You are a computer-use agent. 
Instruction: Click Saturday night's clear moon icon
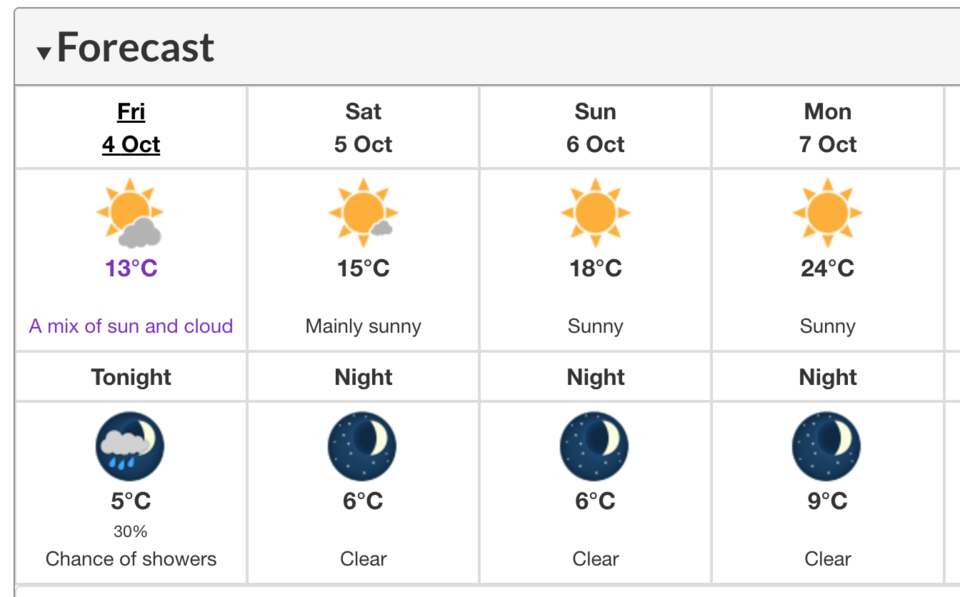[x=362, y=446]
